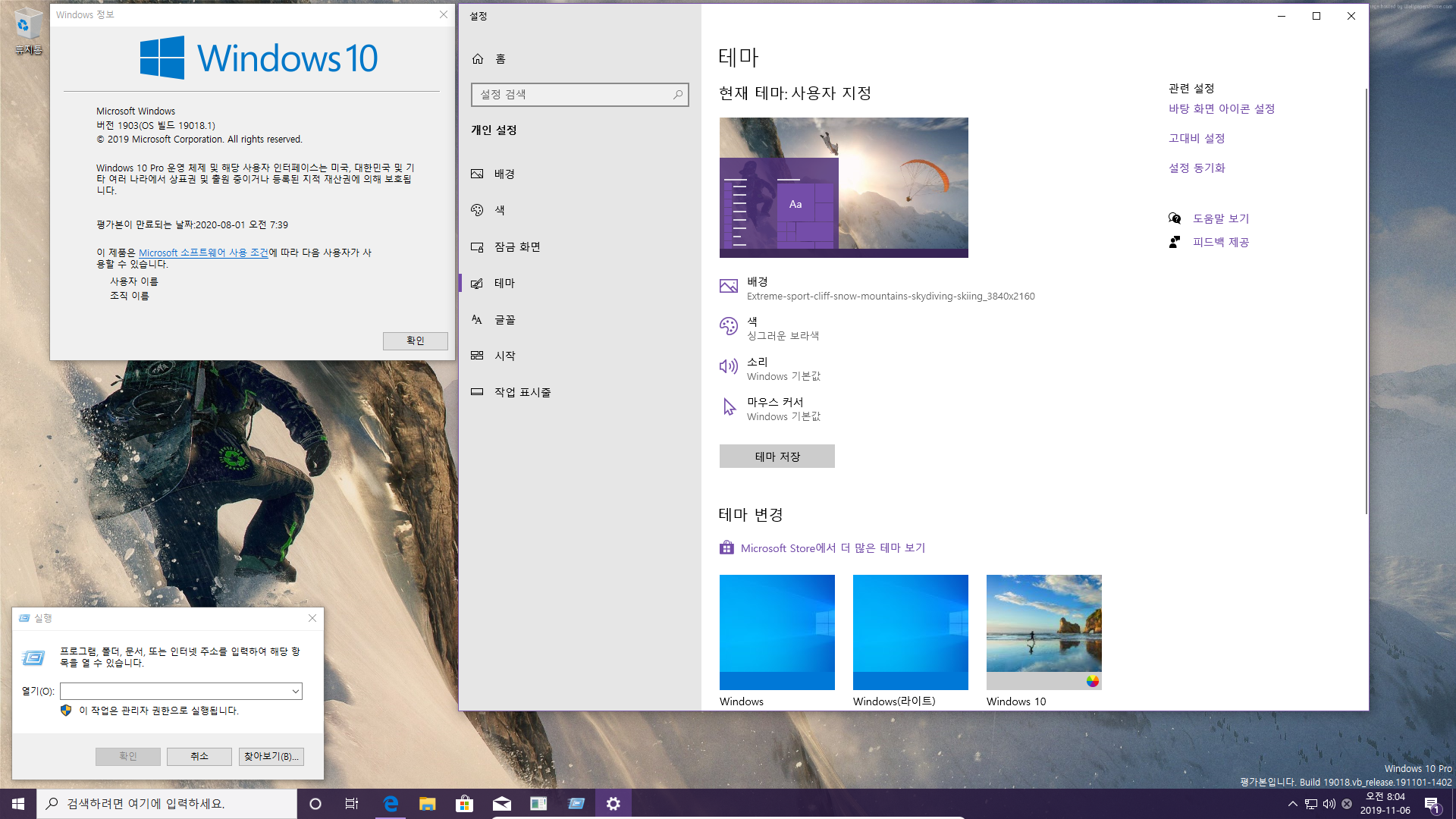Viewport: 1456px width, 819px height.
Task: Show hidden tray icons chevron
Action: [x=1293, y=804]
